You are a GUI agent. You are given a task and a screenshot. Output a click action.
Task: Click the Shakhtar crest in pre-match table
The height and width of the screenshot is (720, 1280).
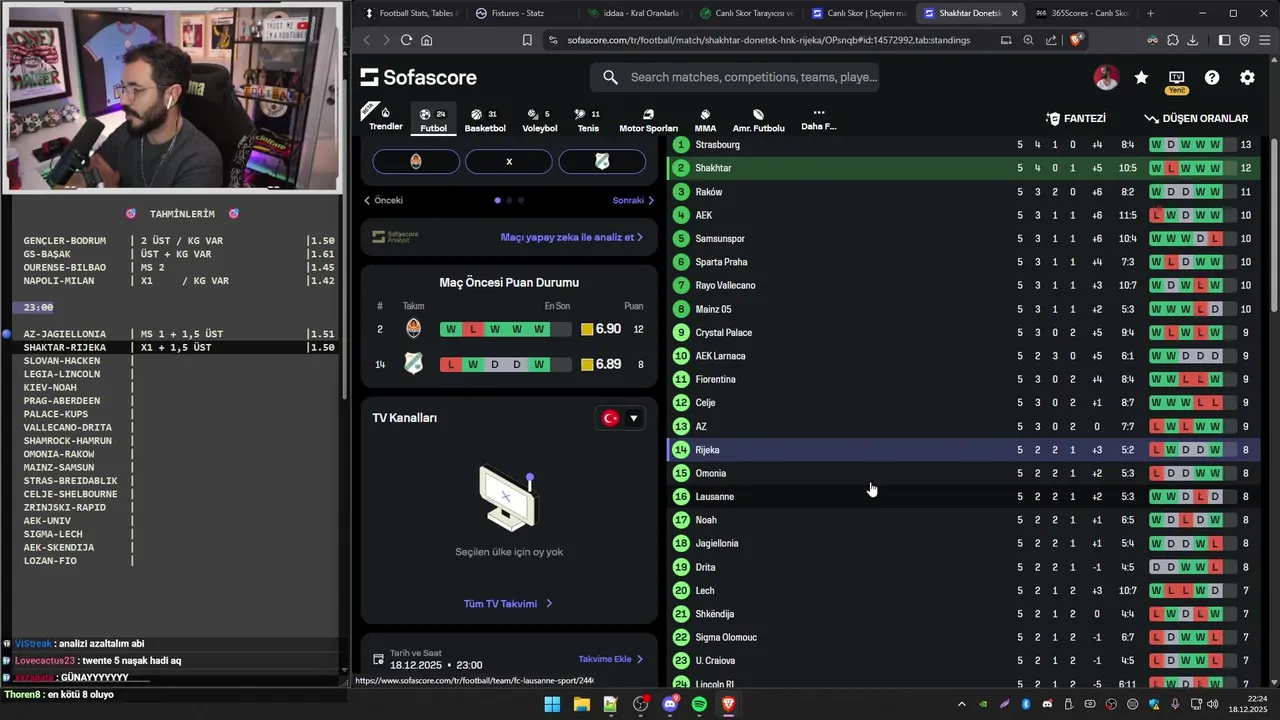pos(413,329)
